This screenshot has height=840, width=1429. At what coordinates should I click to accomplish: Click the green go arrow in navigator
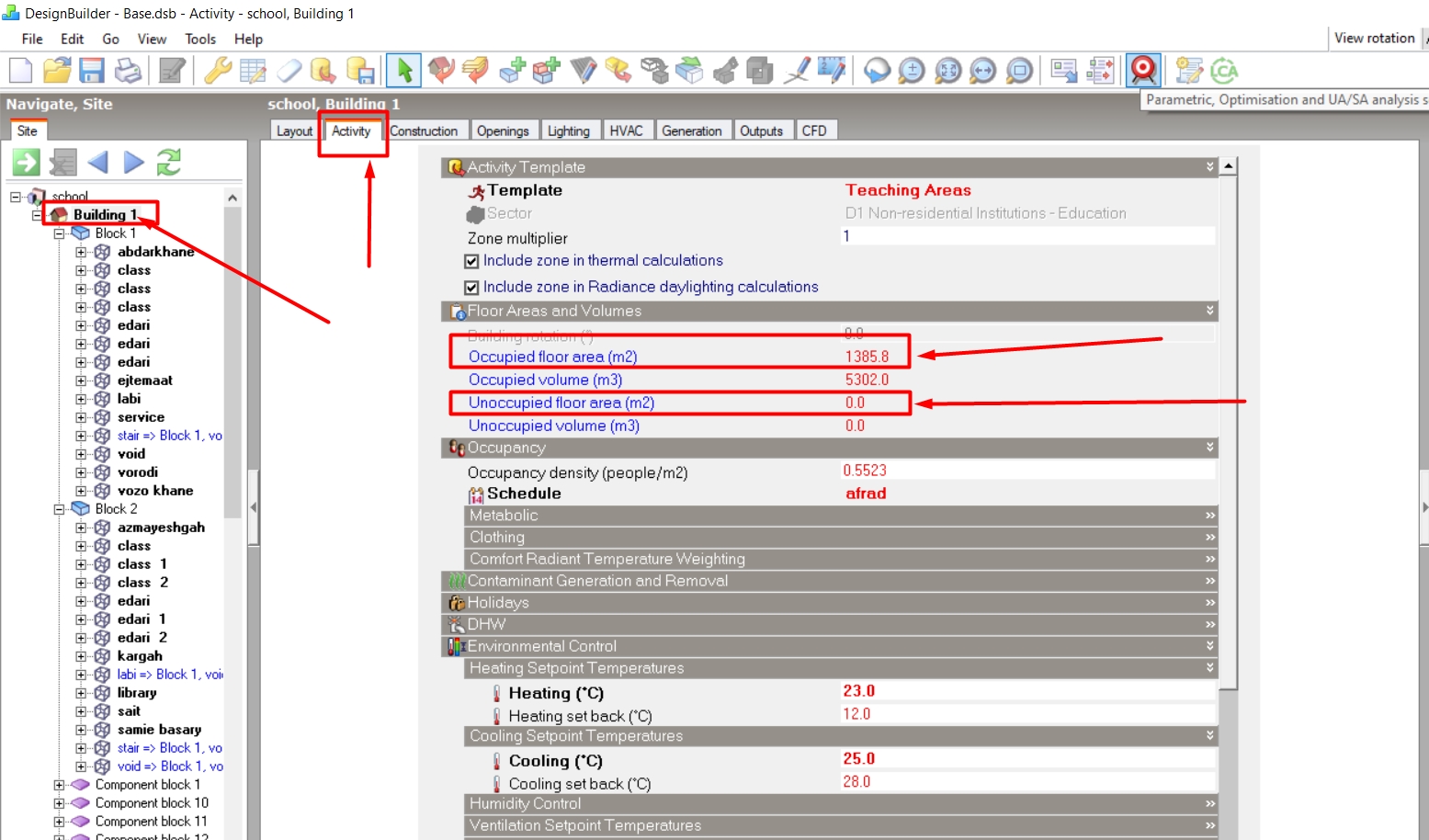tap(26, 163)
